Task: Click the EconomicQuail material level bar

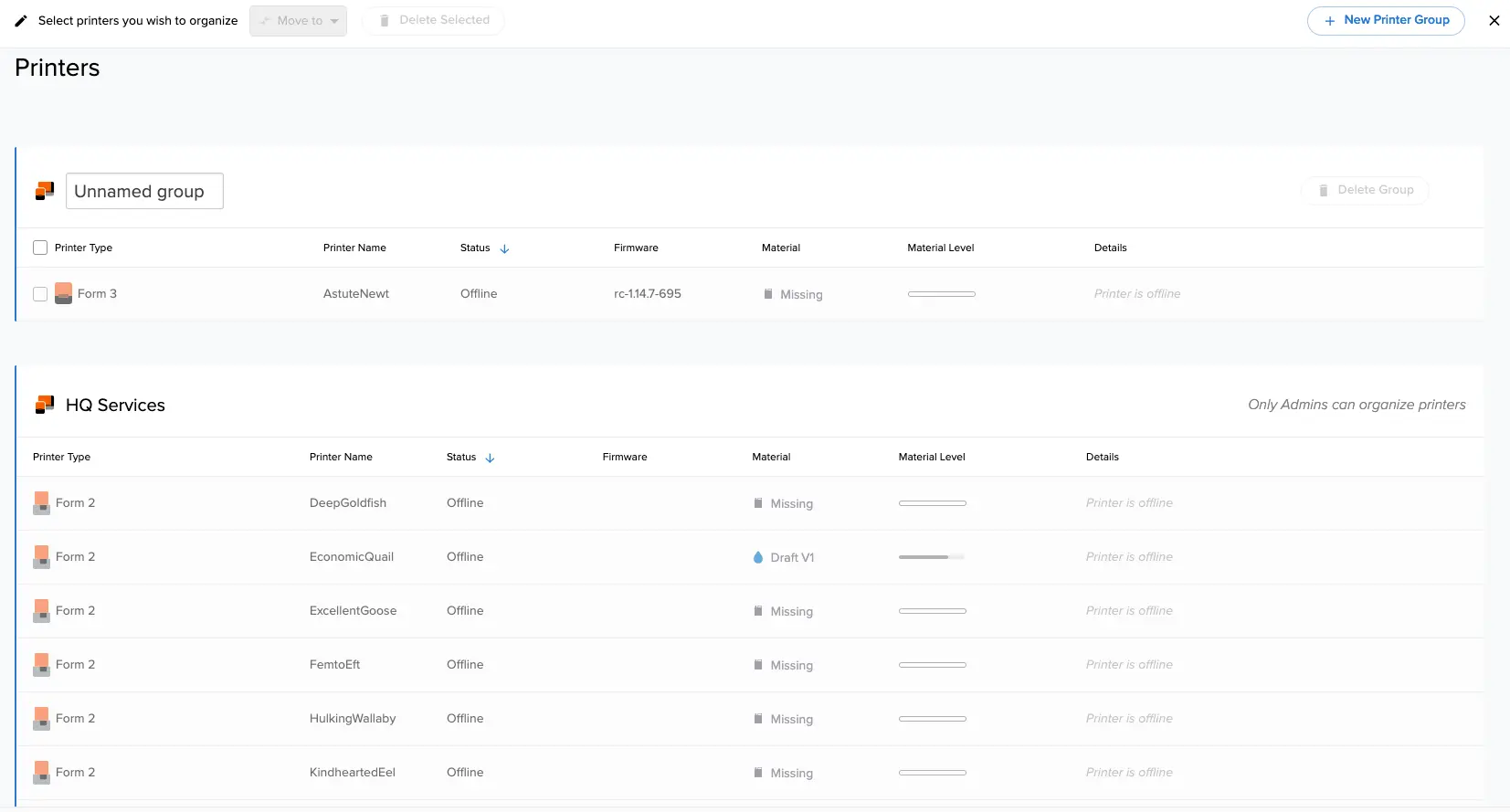Action: (x=932, y=557)
